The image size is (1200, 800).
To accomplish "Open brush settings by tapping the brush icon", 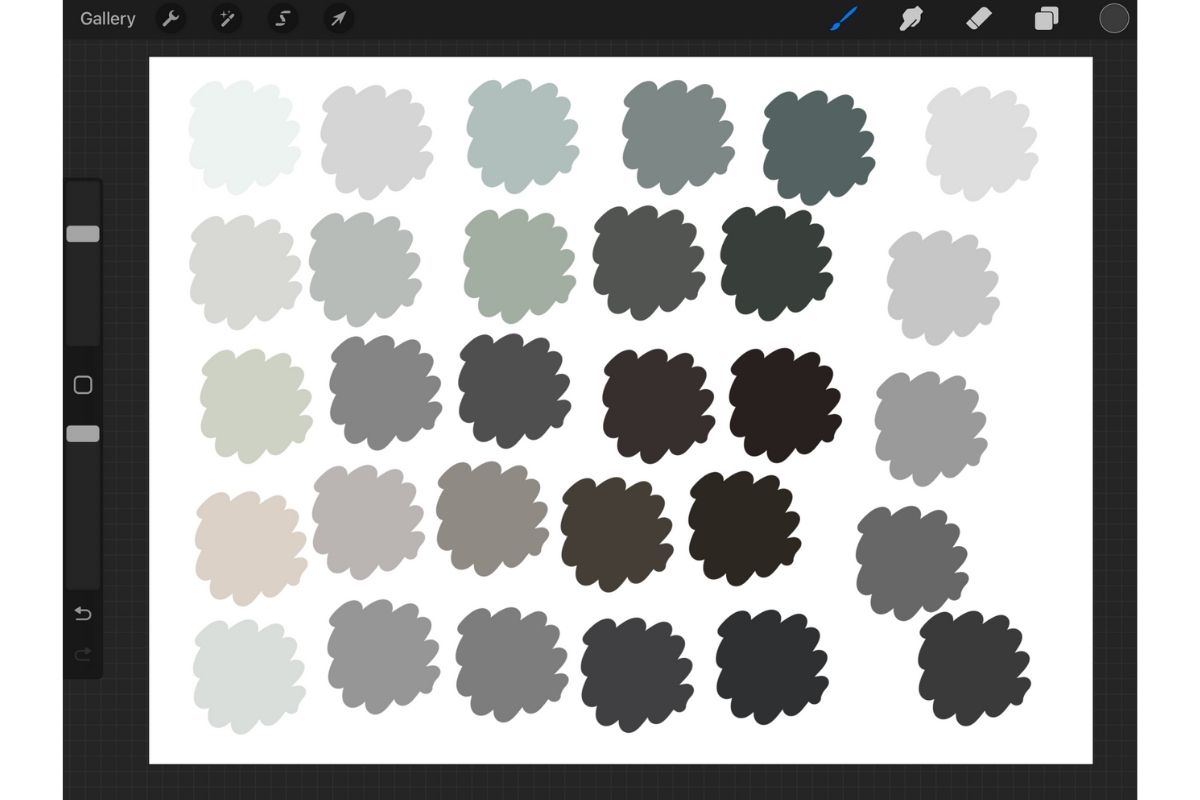I will click(x=842, y=18).
